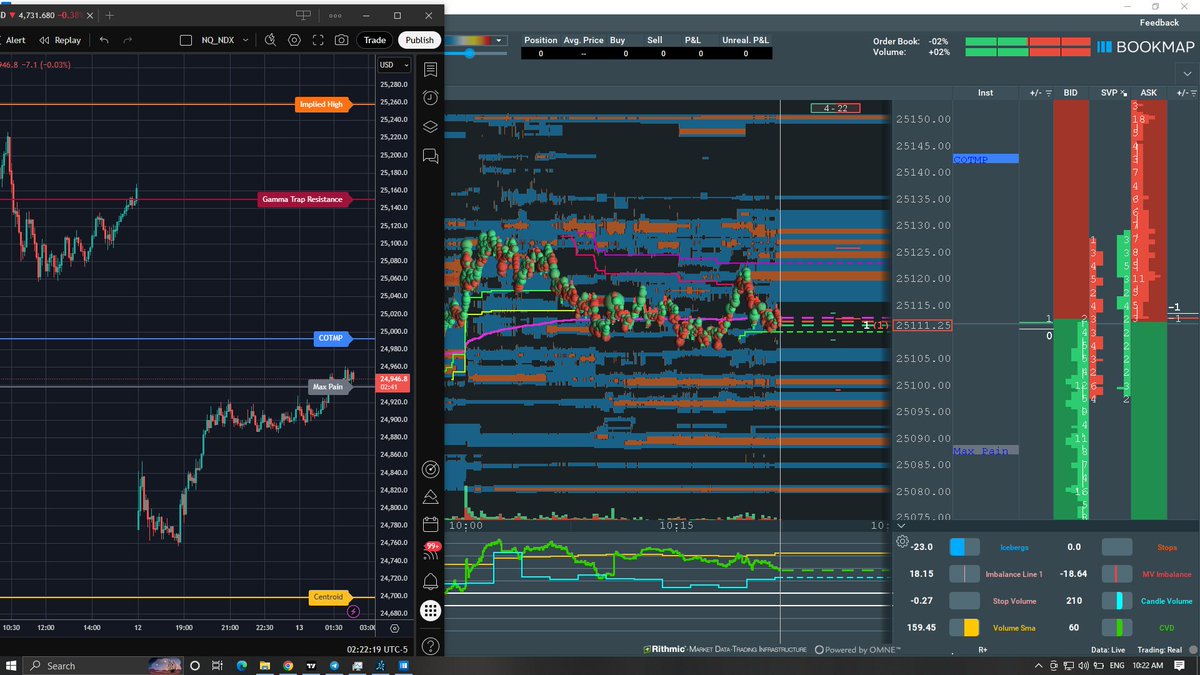
Task: Select the layout square icon beside NQ_NDX
Action: 186,40
